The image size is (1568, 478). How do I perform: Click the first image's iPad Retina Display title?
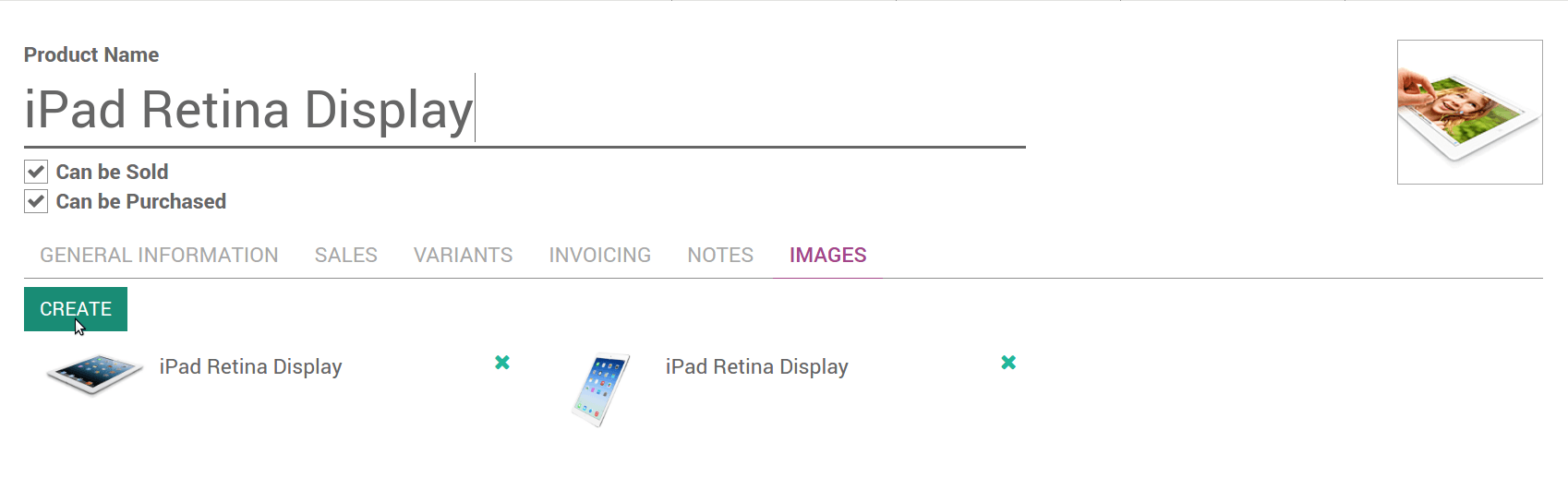pos(250,367)
